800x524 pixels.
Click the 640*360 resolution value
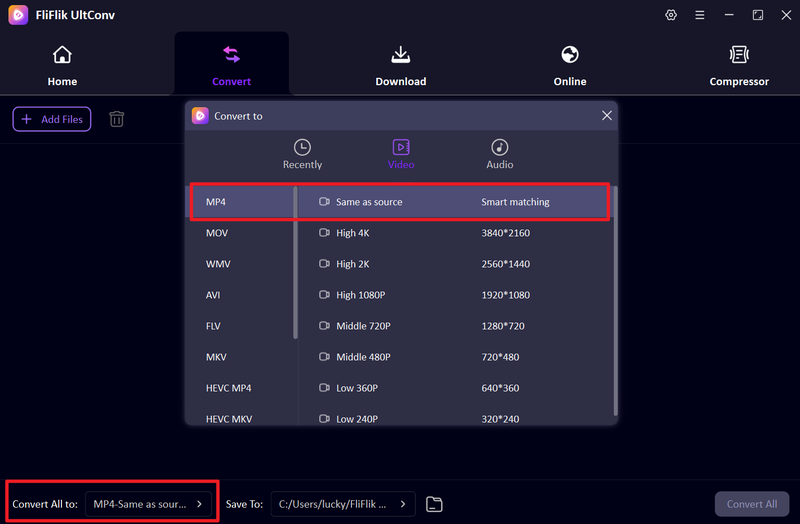click(501, 388)
